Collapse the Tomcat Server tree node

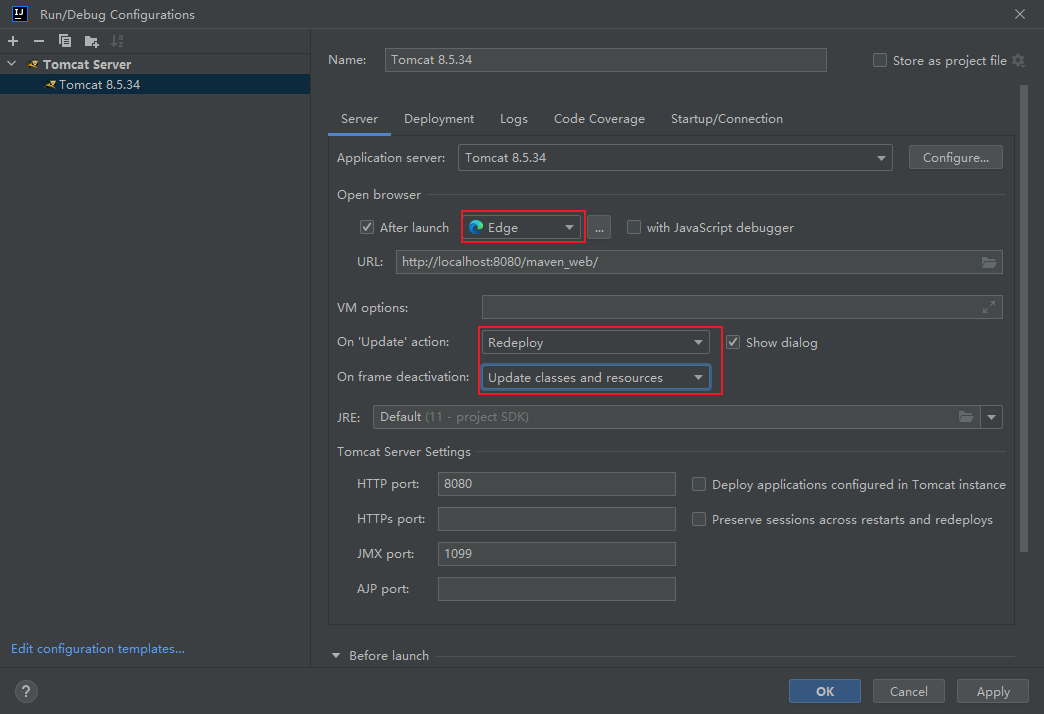[11, 64]
